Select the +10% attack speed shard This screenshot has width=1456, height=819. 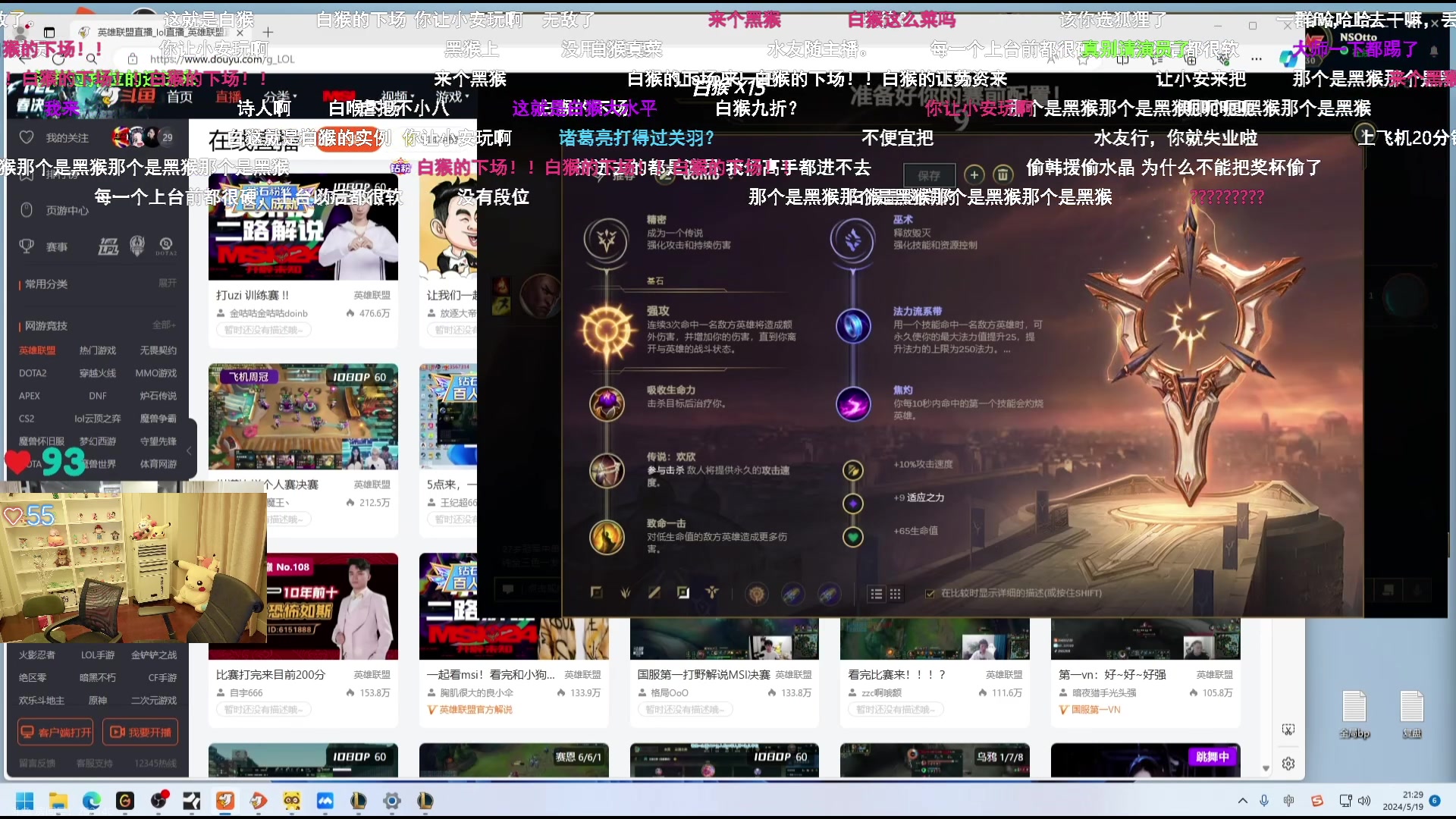point(853,470)
